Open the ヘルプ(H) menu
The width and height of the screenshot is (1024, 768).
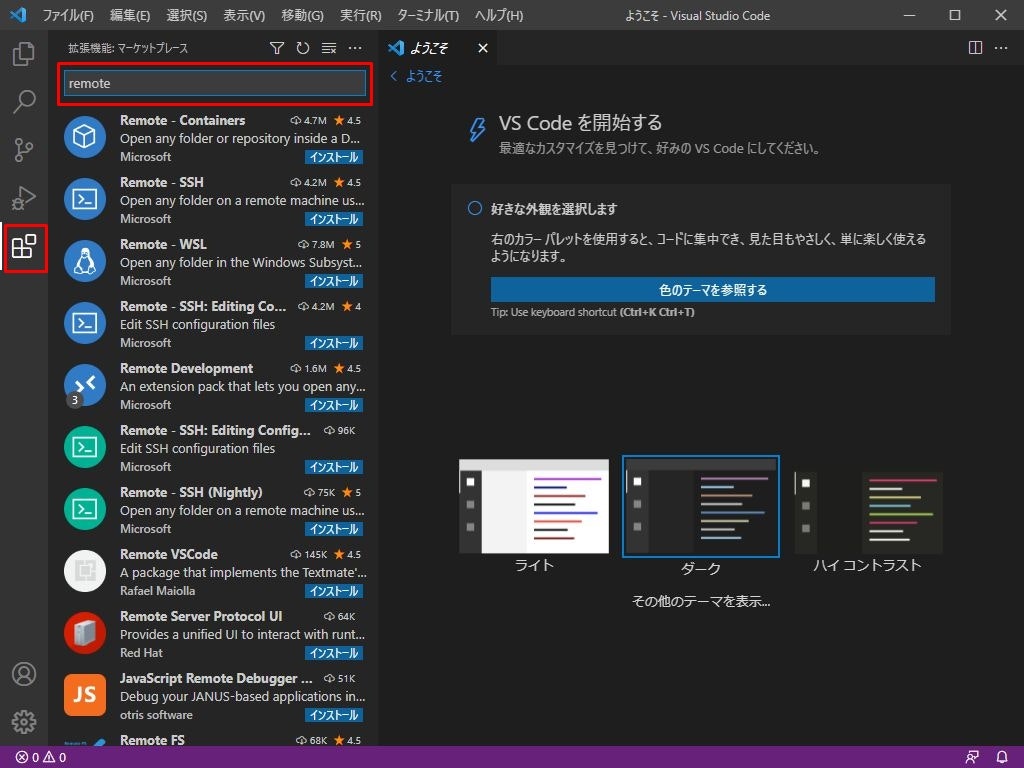pos(499,15)
